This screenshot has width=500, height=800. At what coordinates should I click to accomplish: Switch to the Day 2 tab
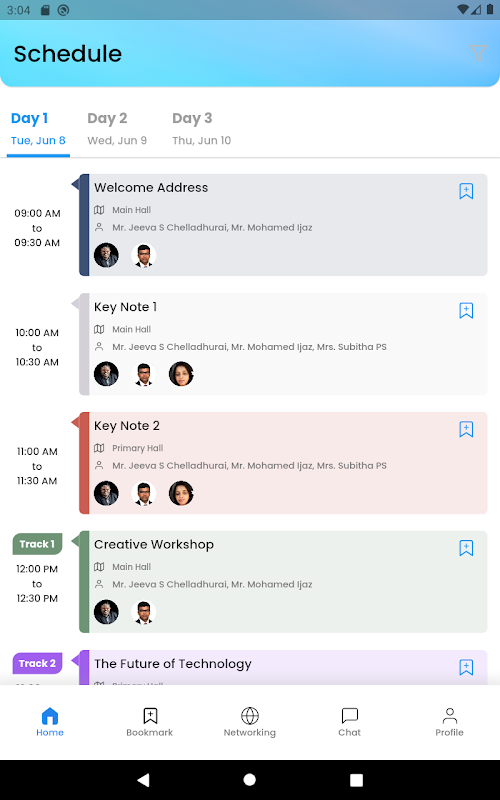117,129
